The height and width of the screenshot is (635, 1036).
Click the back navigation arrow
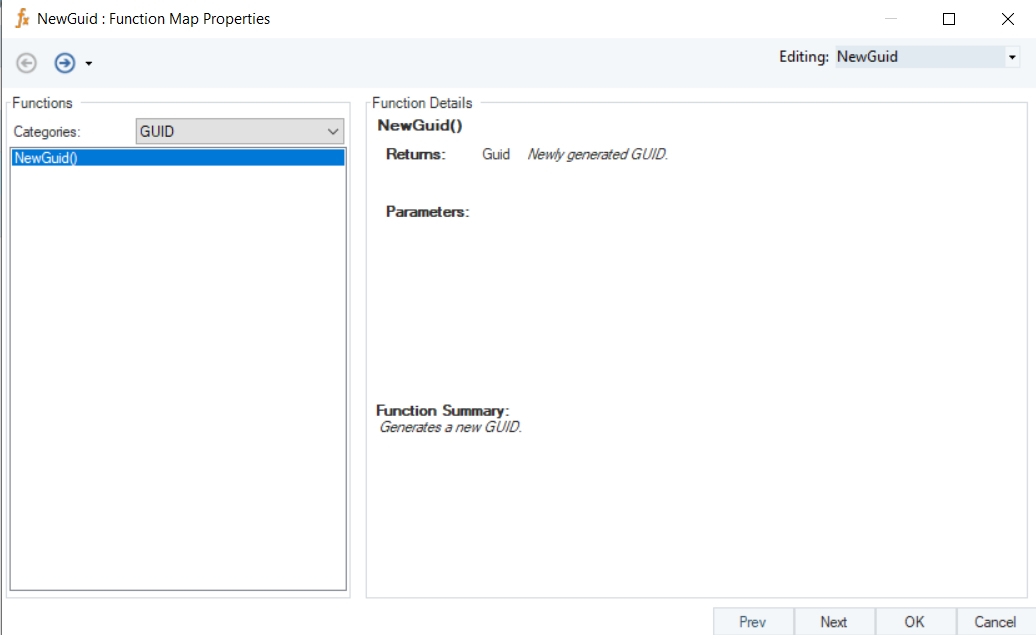pyautogui.click(x=27, y=63)
